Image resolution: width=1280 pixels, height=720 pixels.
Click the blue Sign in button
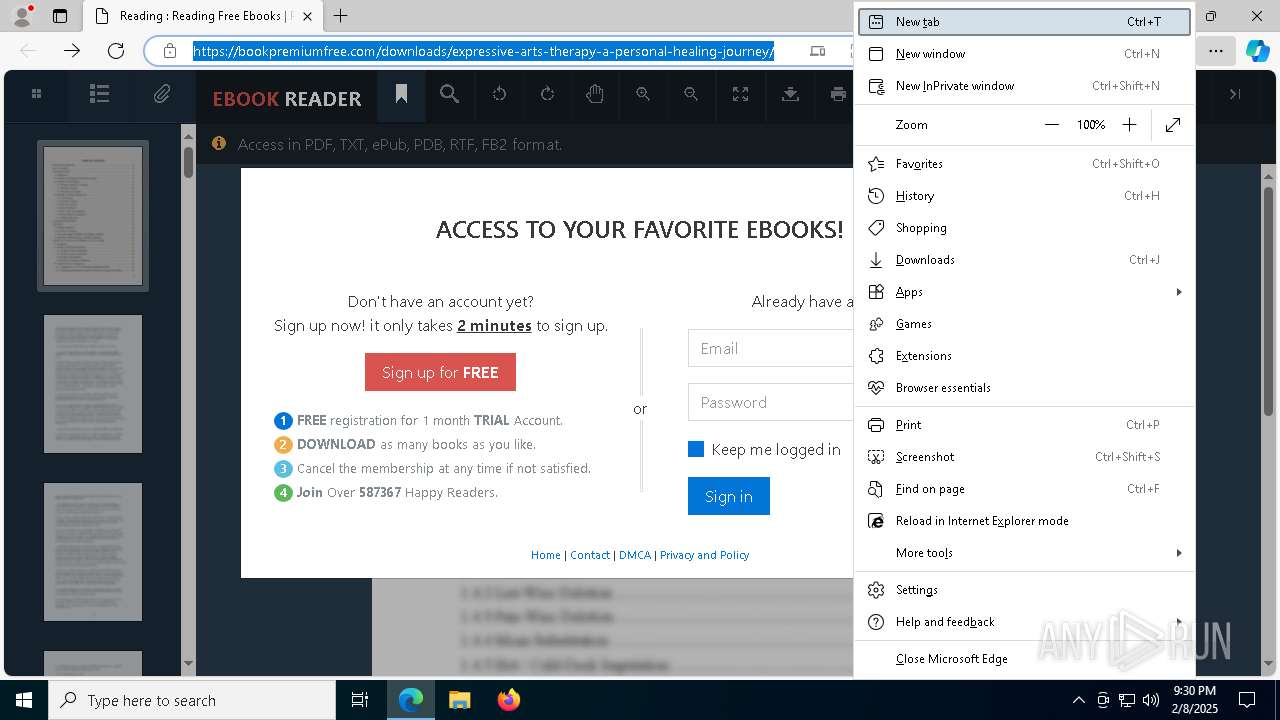pos(729,496)
